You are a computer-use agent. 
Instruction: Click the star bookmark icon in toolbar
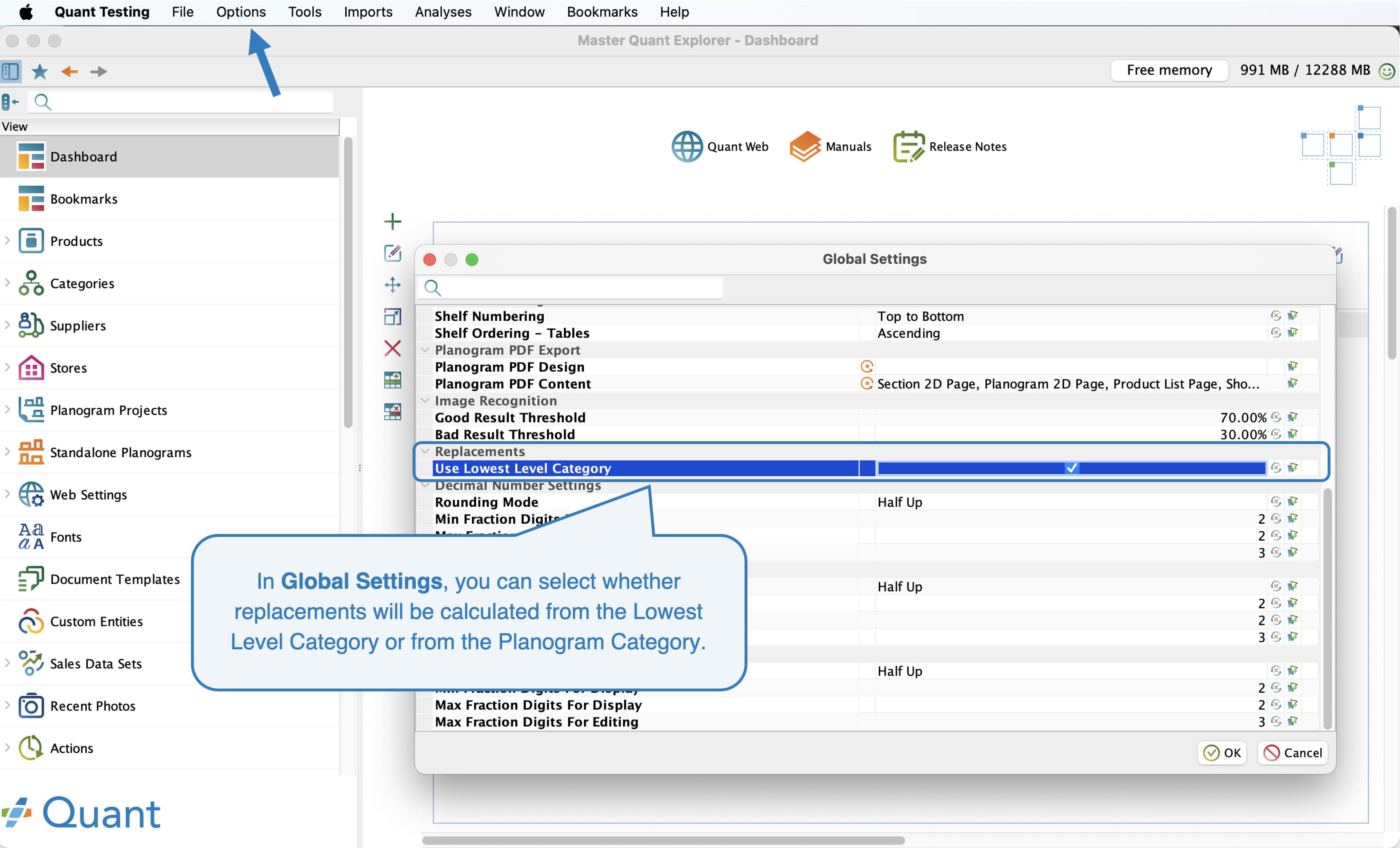click(40, 71)
